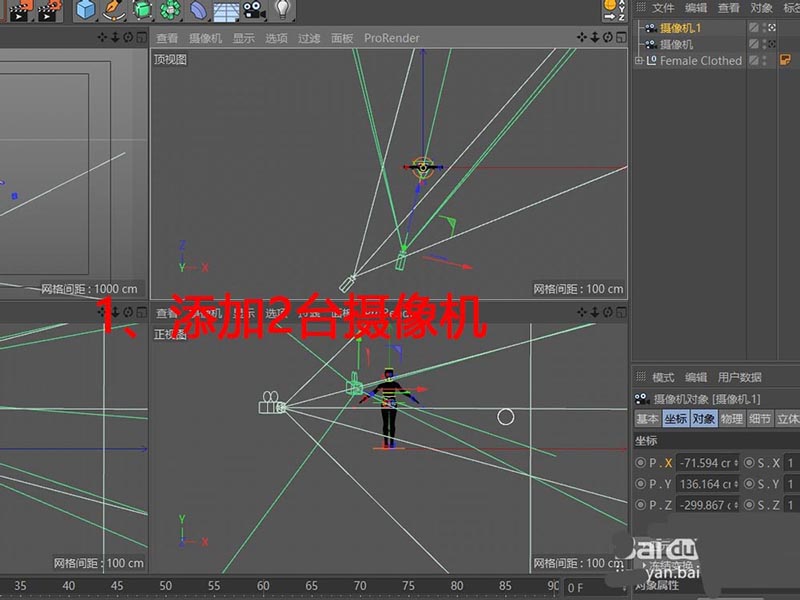Activate the camera view target toggle for 摄像机
The image size is (800, 600).
(x=771, y=44)
